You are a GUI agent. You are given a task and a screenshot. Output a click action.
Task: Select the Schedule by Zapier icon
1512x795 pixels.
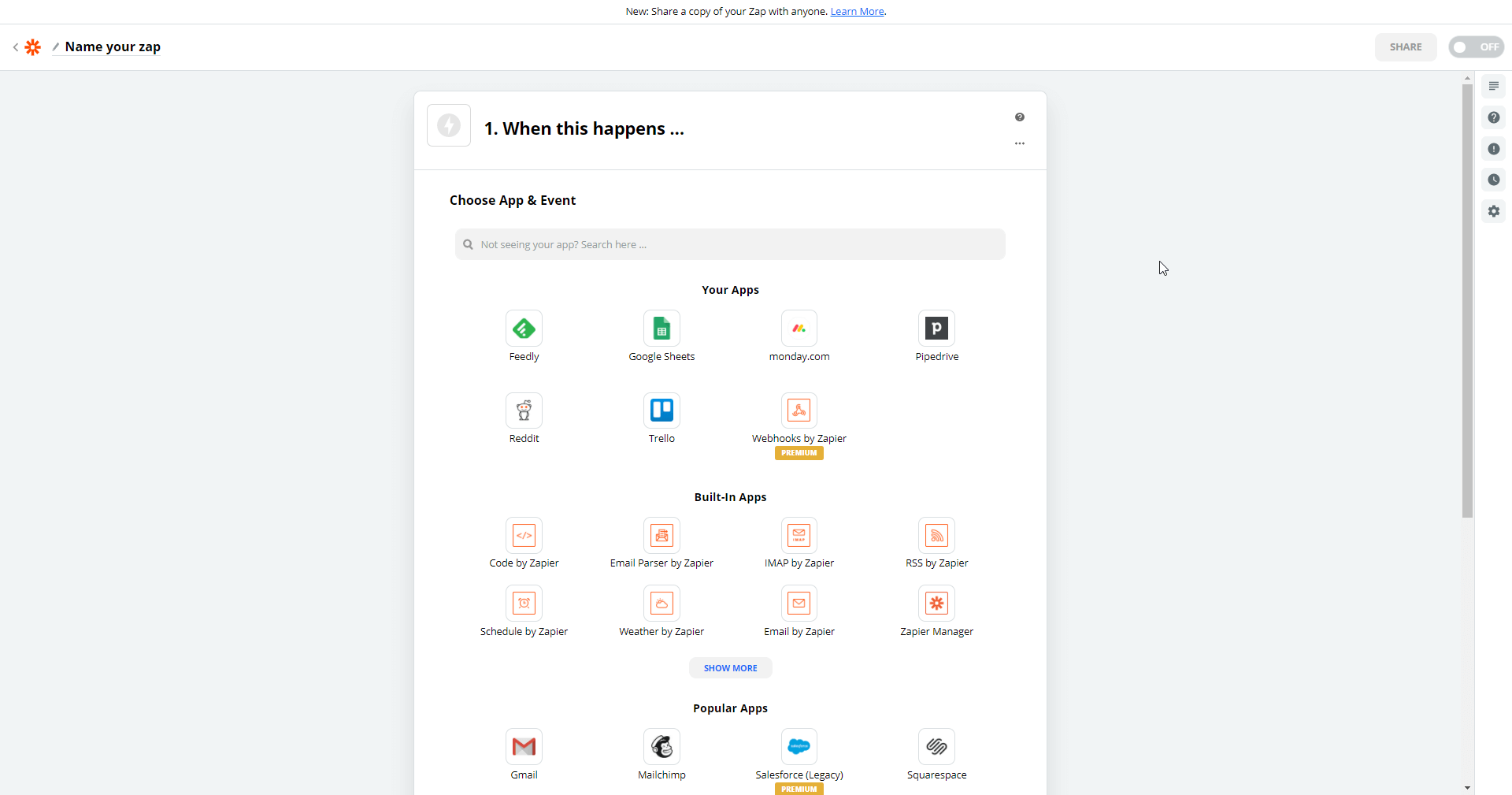[524, 604]
